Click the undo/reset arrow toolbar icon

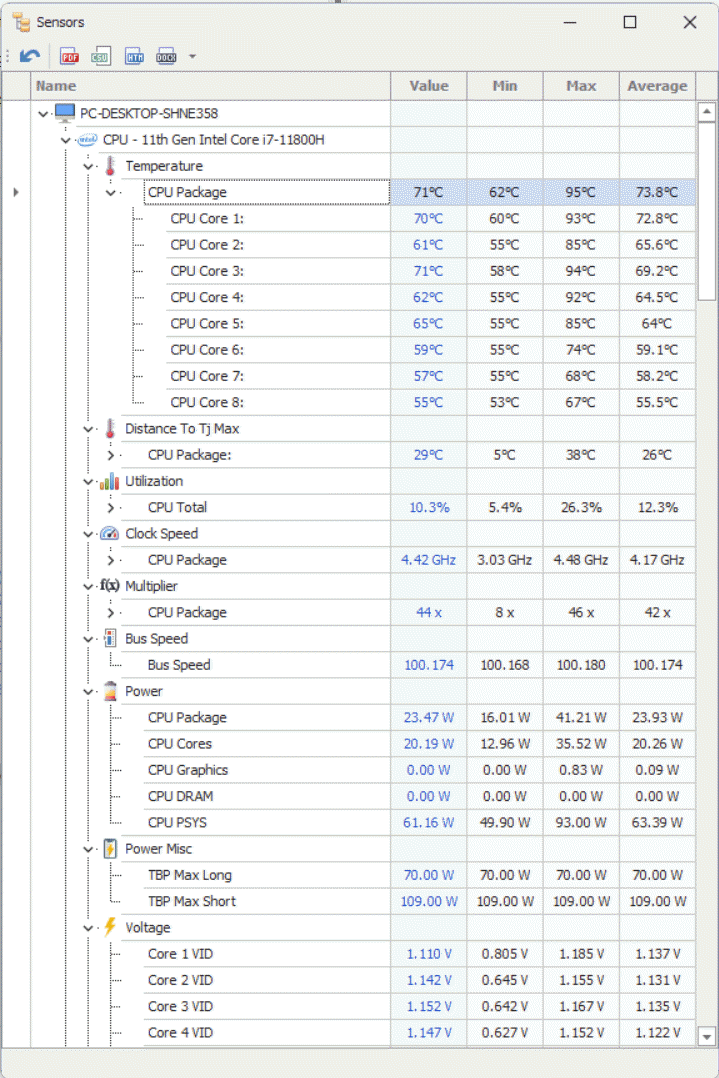tap(30, 56)
